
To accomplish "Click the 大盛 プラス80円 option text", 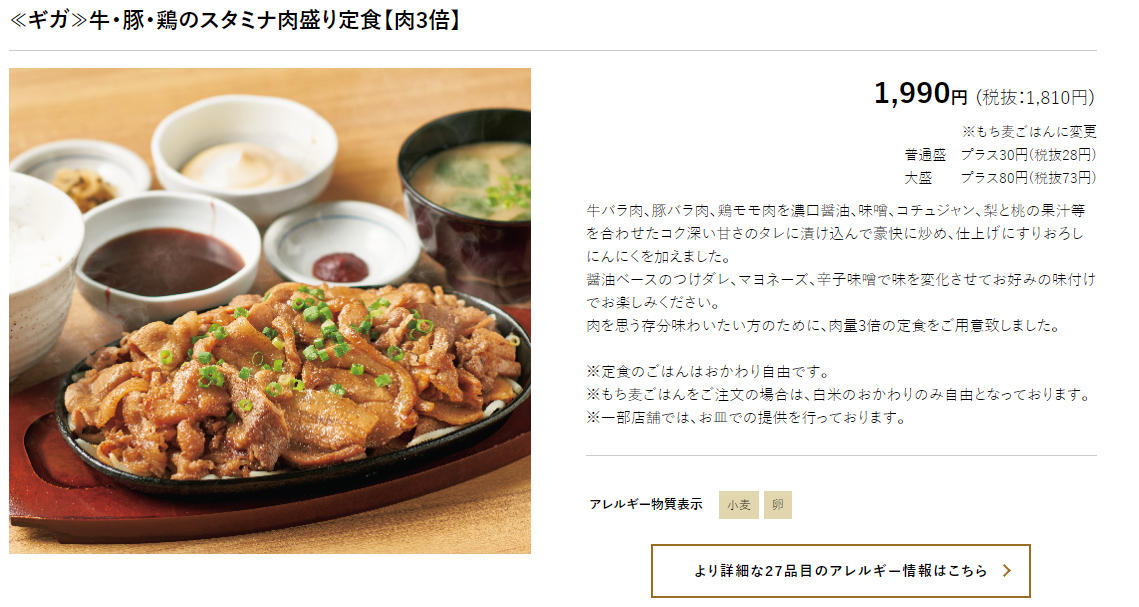I will click(1000, 177).
